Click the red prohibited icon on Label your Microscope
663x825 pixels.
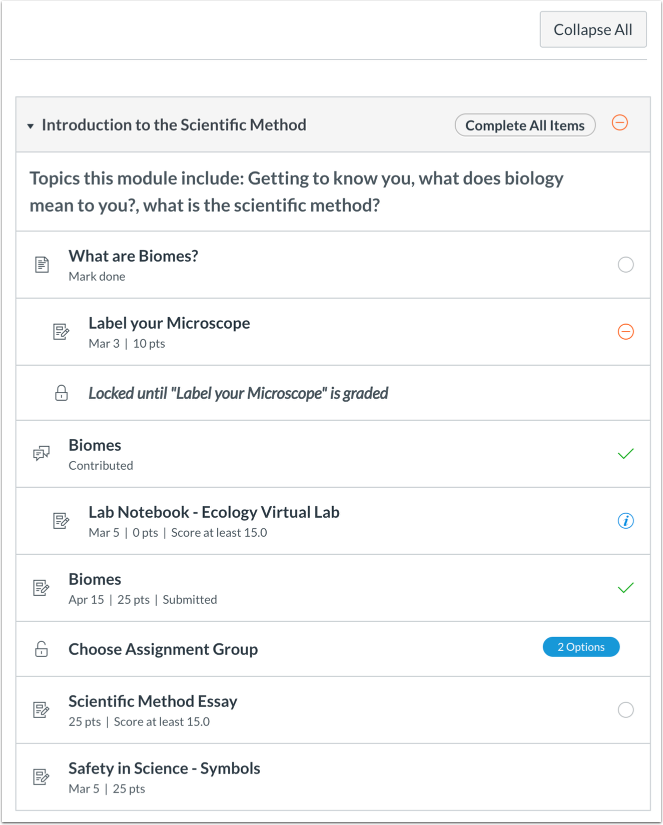(x=626, y=331)
